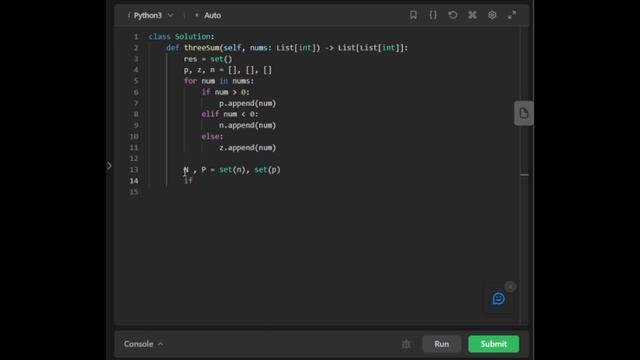Screen dimensions: 640x360
Task: Click on 'else:' keyword line
Action: tap(212, 136)
